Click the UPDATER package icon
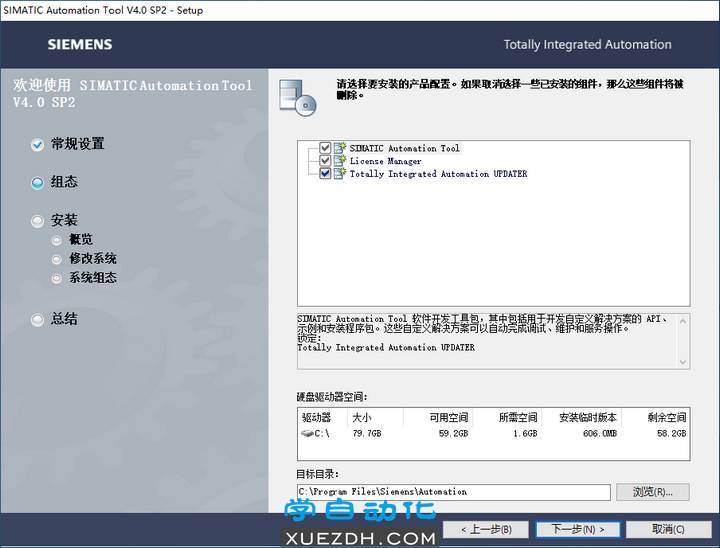 coord(340,174)
